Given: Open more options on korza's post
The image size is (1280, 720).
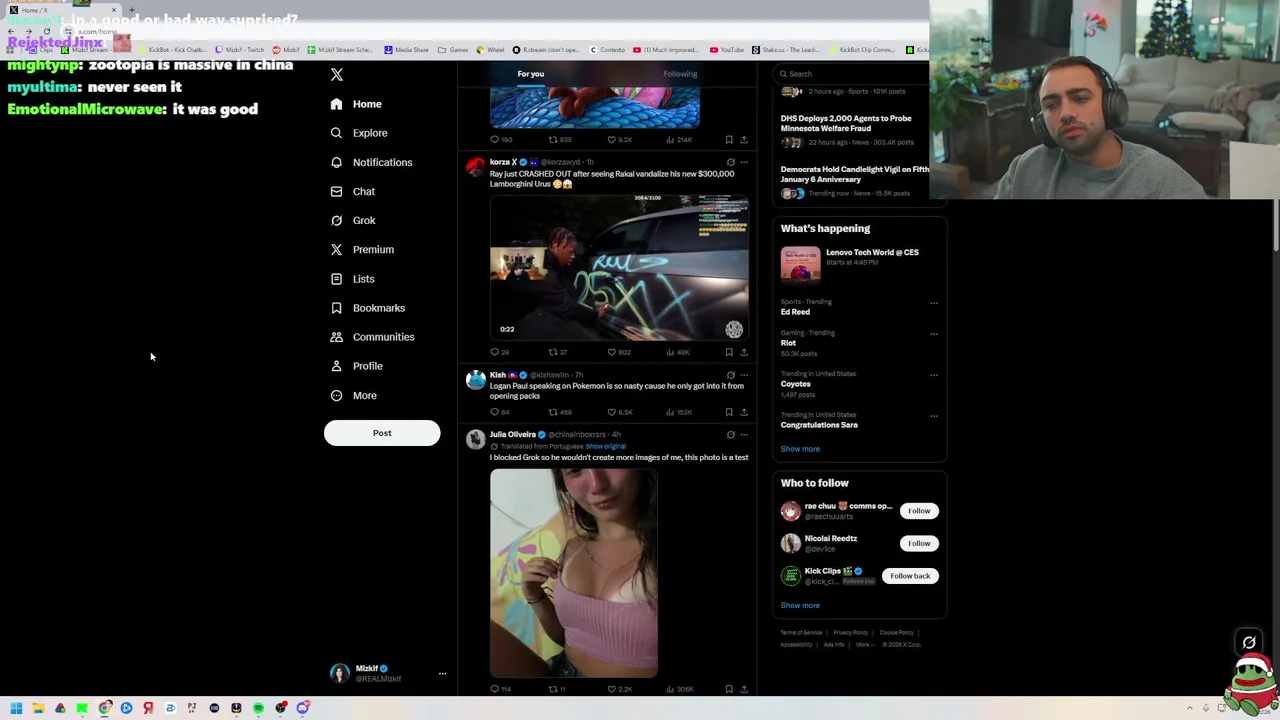Looking at the screenshot, I should tap(743, 162).
